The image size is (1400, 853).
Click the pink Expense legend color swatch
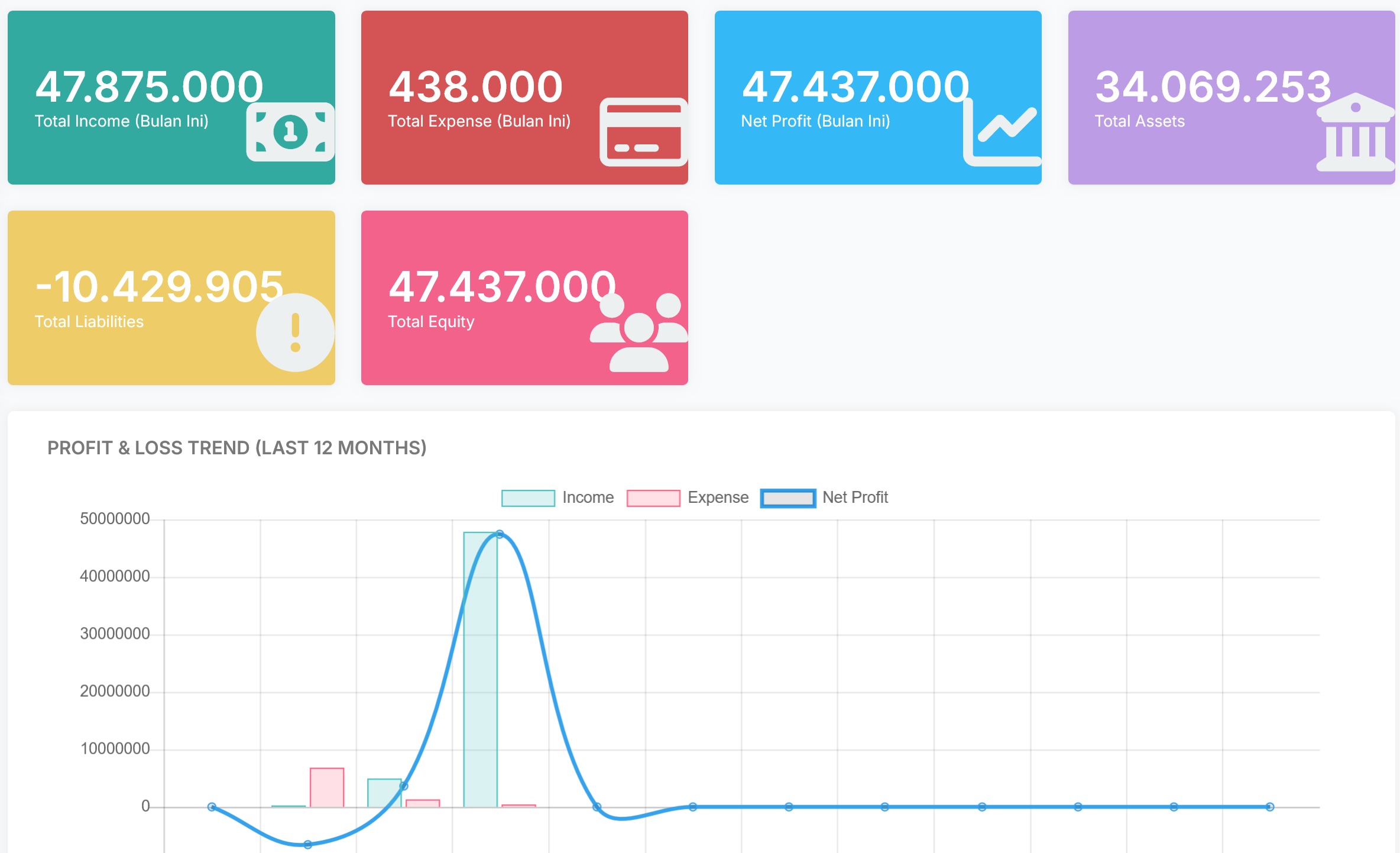(x=653, y=497)
